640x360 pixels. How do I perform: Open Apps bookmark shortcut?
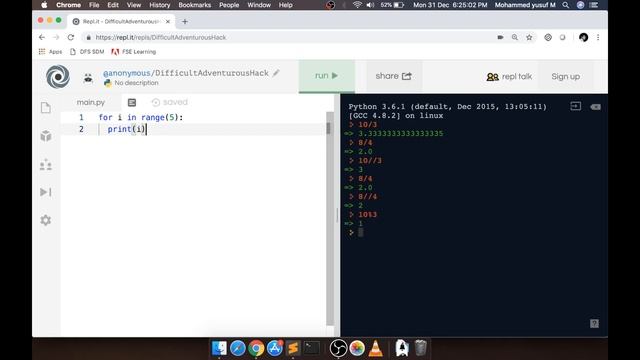50,52
